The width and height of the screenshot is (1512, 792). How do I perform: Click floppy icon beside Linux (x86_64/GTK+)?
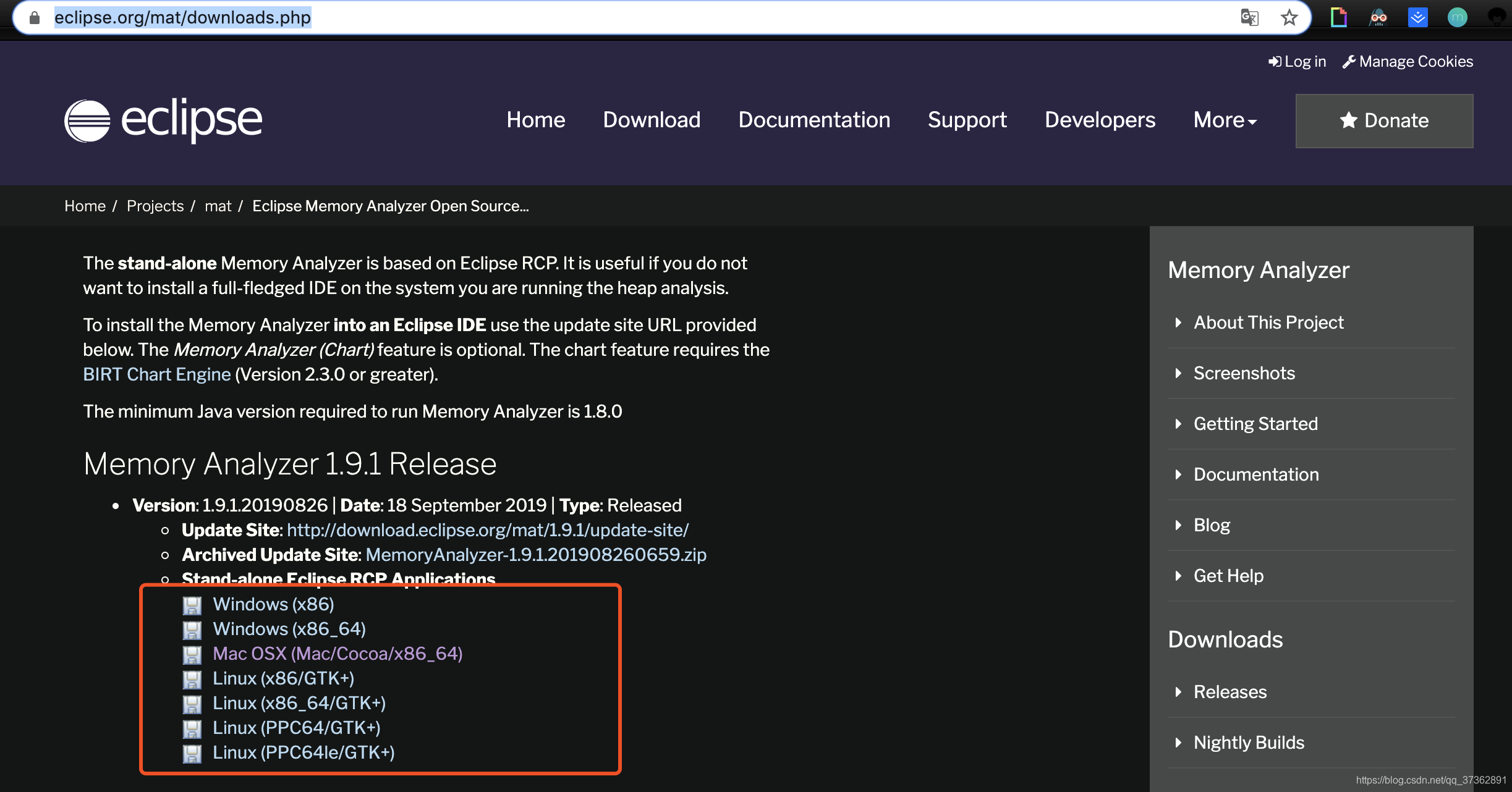click(192, 704)
